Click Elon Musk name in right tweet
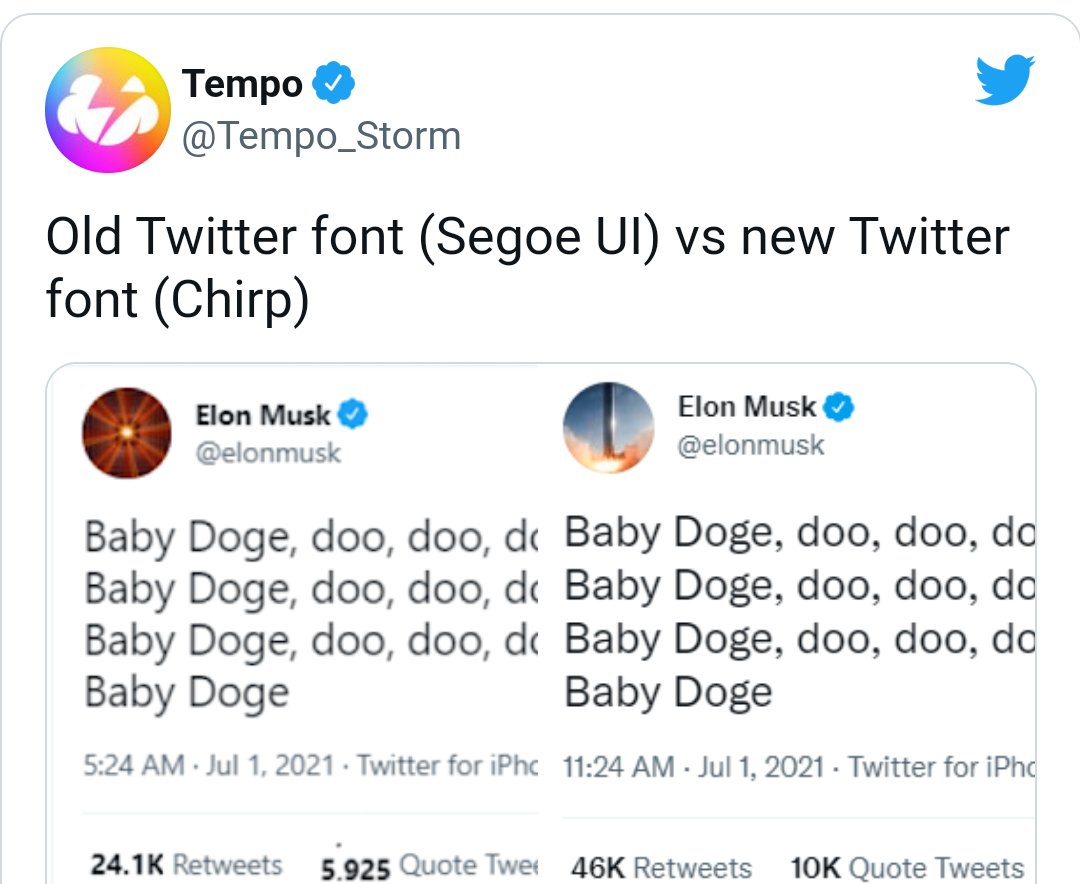 click(747, 407)
